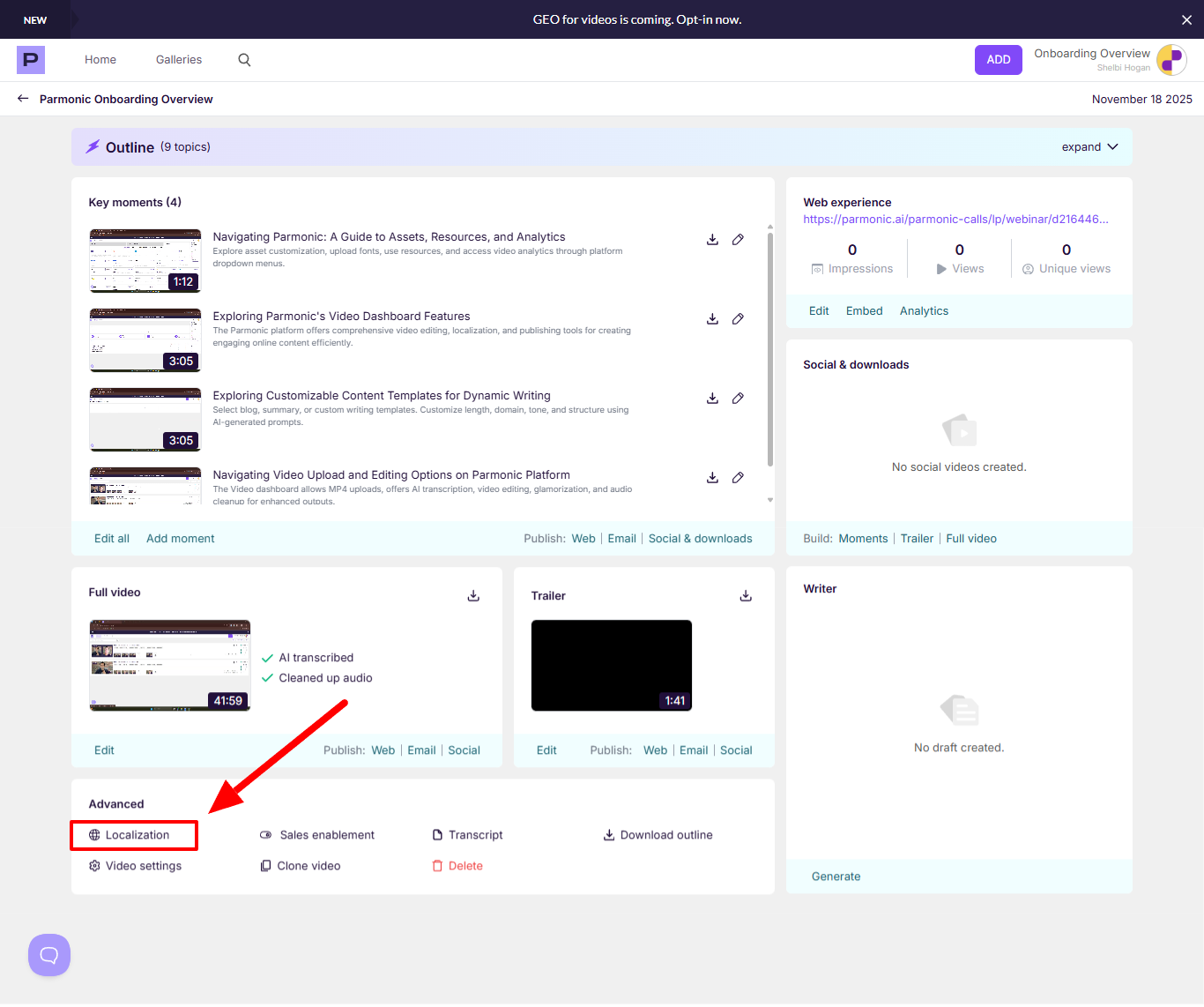Screen dimensions: 1204x1007
Task: Click the lightning bolt Outline icon
Action: pos(93,146)
